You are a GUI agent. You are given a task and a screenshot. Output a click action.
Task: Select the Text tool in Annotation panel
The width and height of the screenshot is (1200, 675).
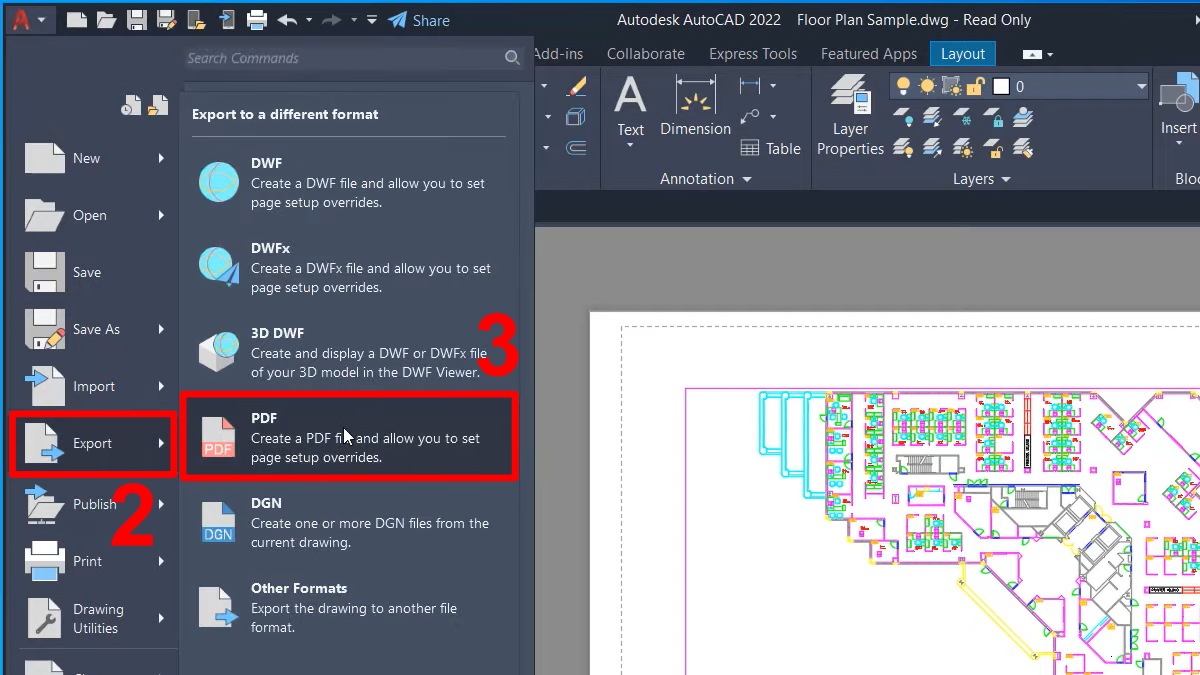pos(630,106)
